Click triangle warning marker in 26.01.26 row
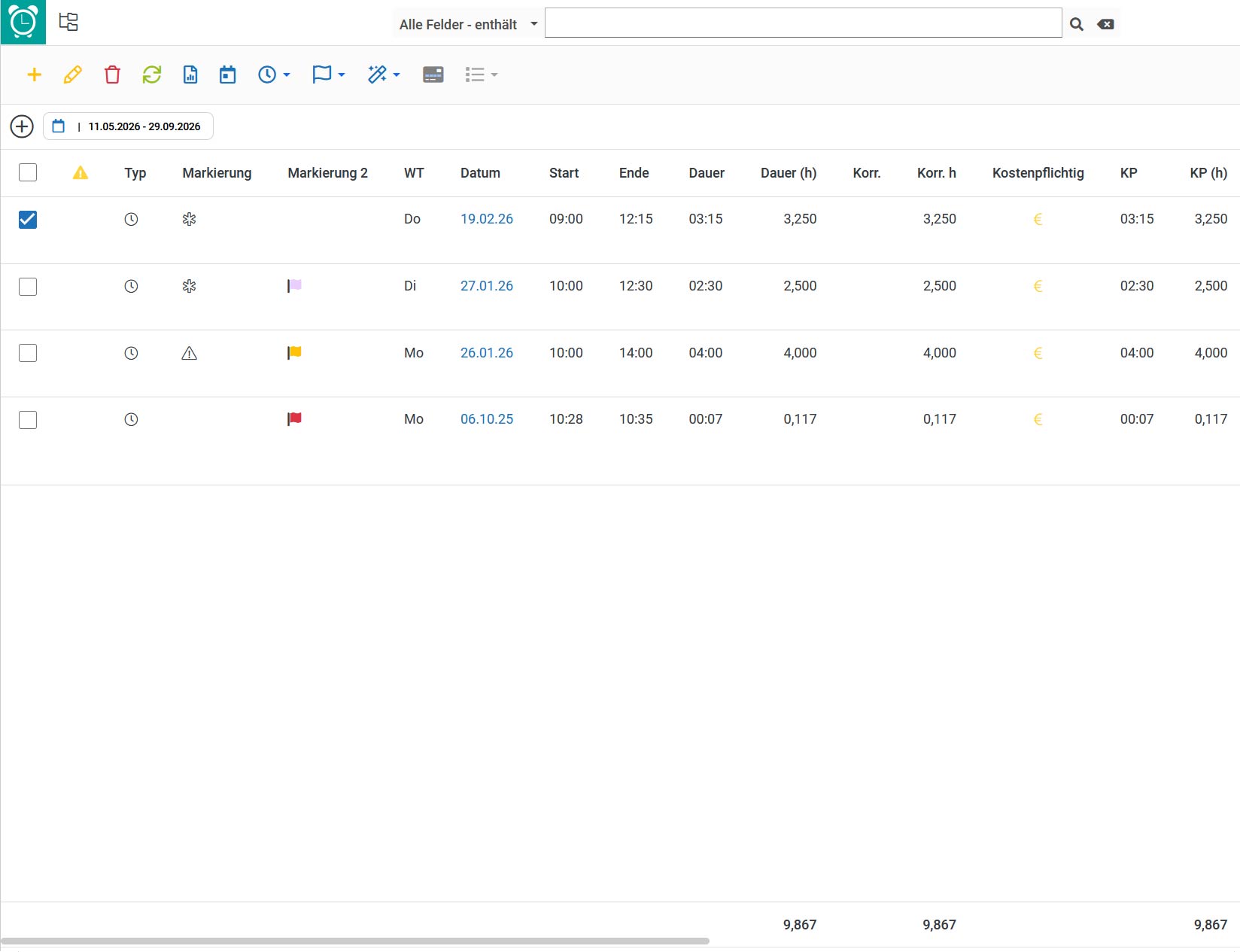 tap(190, 353)
